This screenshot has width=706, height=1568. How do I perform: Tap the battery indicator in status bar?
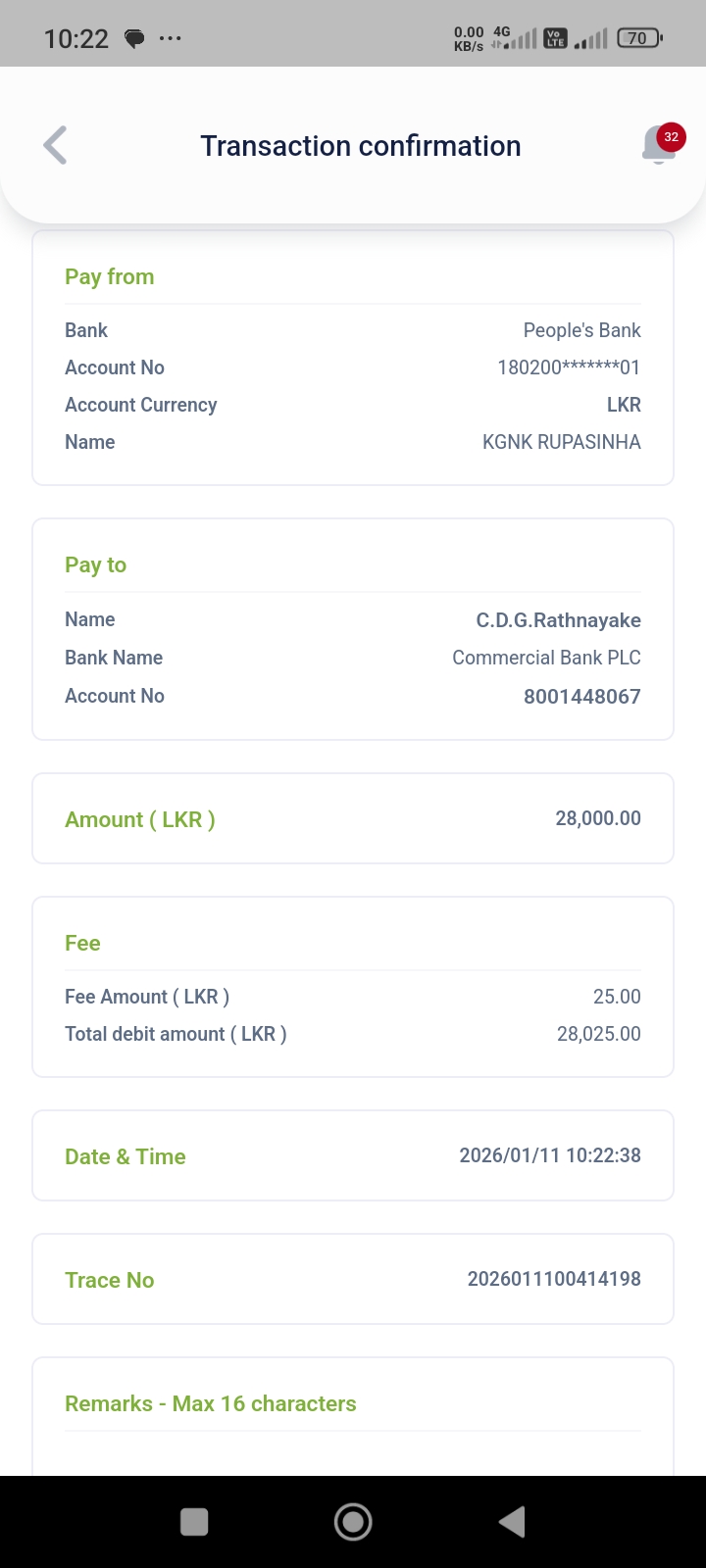[639, 38]
